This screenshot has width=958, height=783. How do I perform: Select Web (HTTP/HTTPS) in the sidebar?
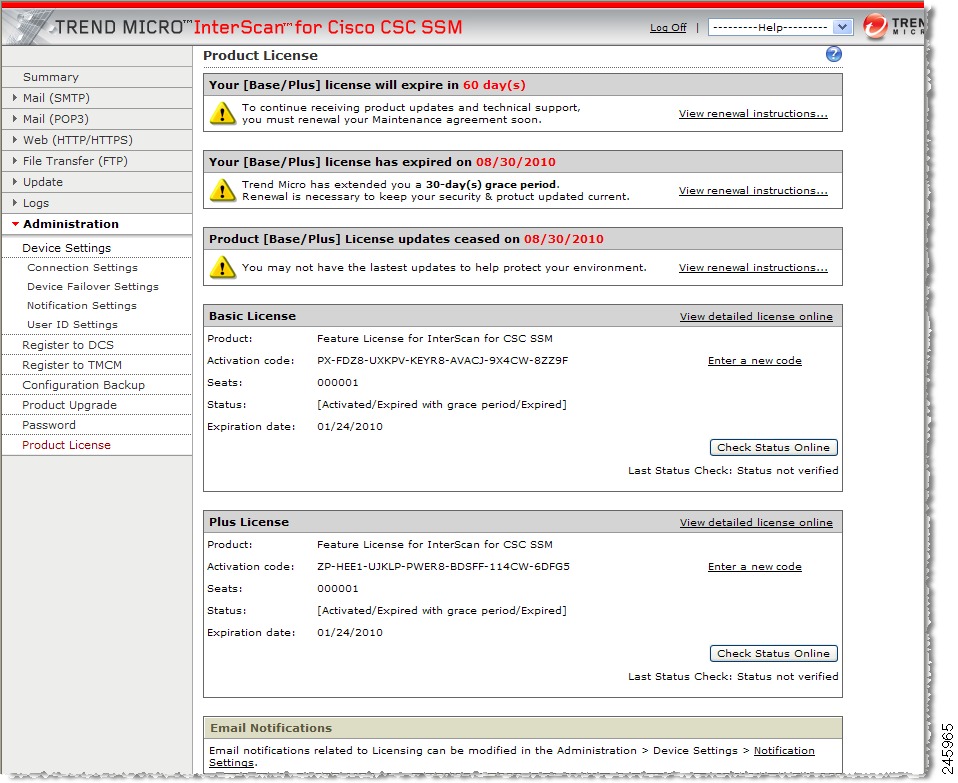click(78, 140)
